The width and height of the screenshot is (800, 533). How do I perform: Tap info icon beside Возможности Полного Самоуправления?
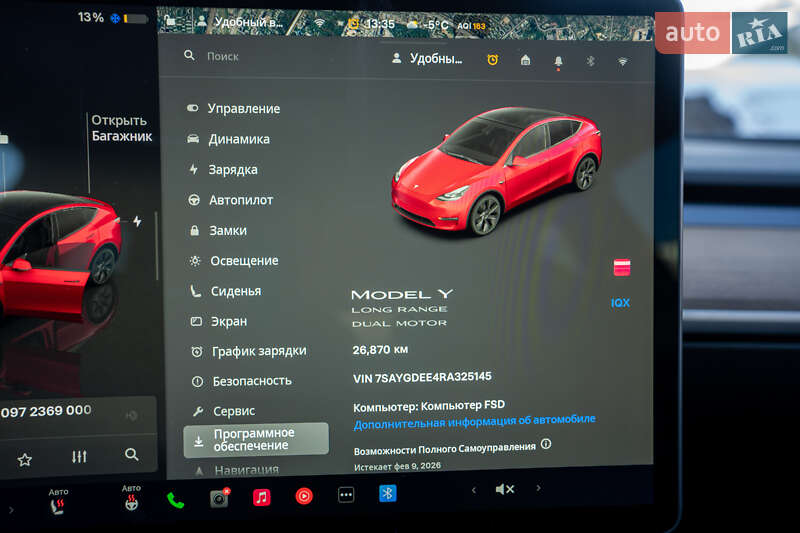pyautogui.click(x=546, y=444)
